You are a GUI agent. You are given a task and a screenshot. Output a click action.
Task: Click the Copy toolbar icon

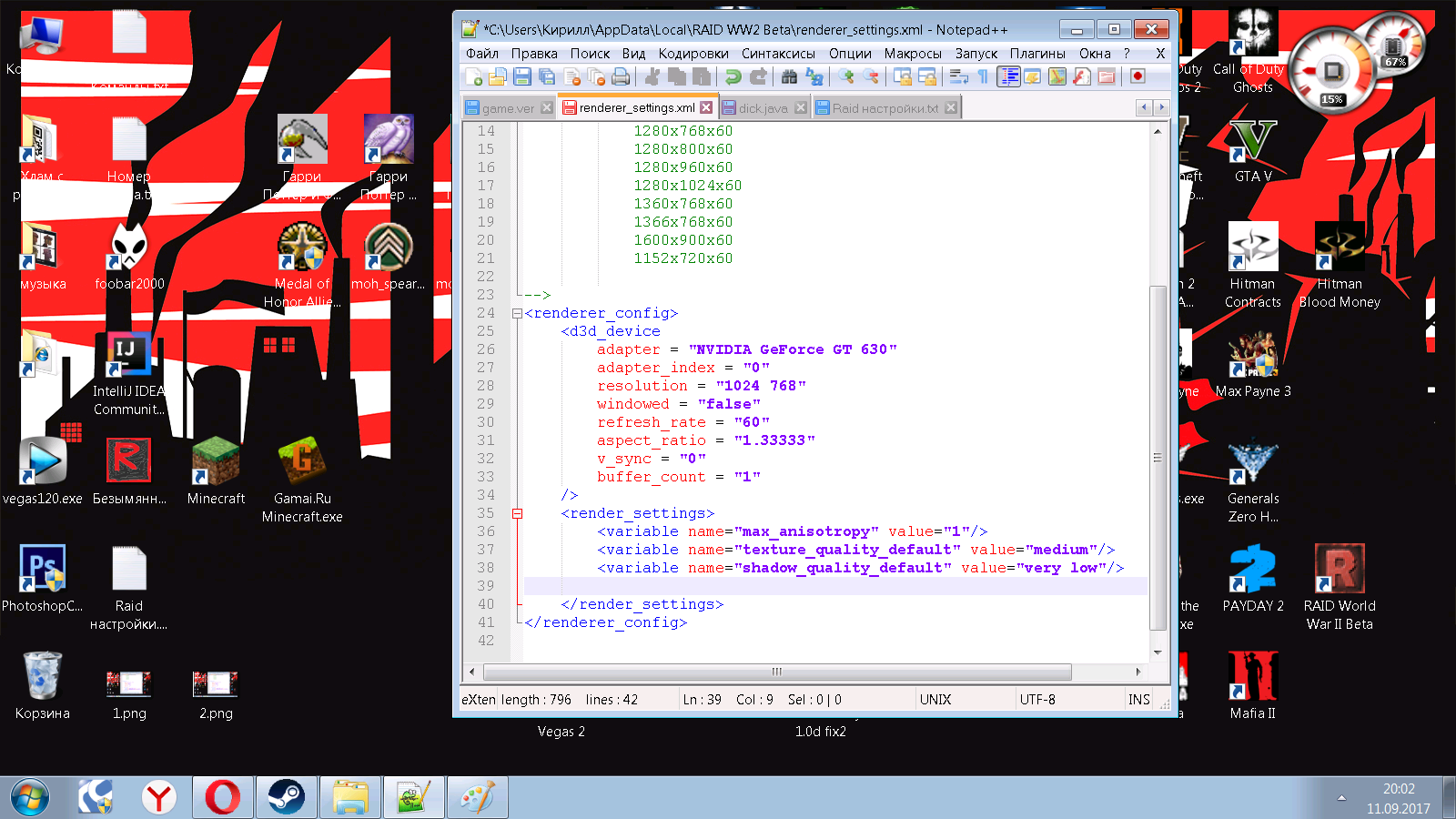[676, 76]
